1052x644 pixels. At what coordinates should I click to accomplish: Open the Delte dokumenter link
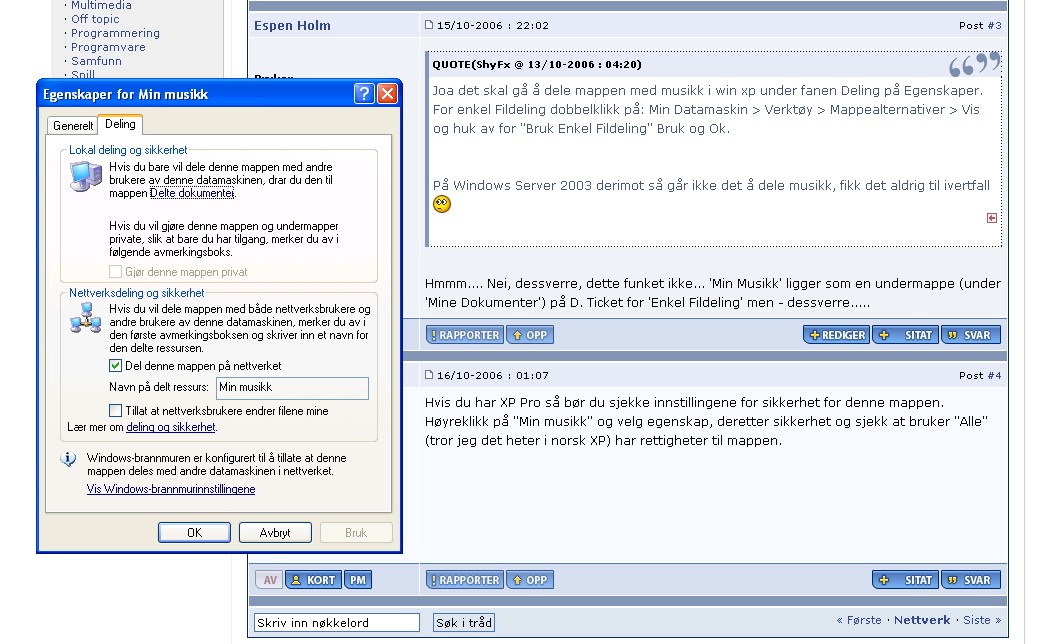pos(192,193)
